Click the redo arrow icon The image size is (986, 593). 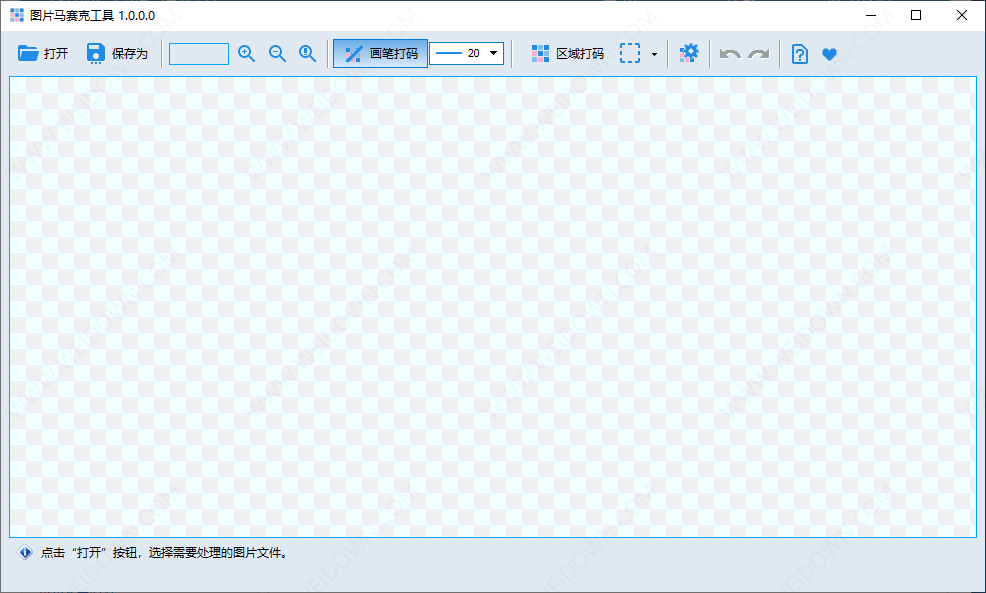point(759,53)
